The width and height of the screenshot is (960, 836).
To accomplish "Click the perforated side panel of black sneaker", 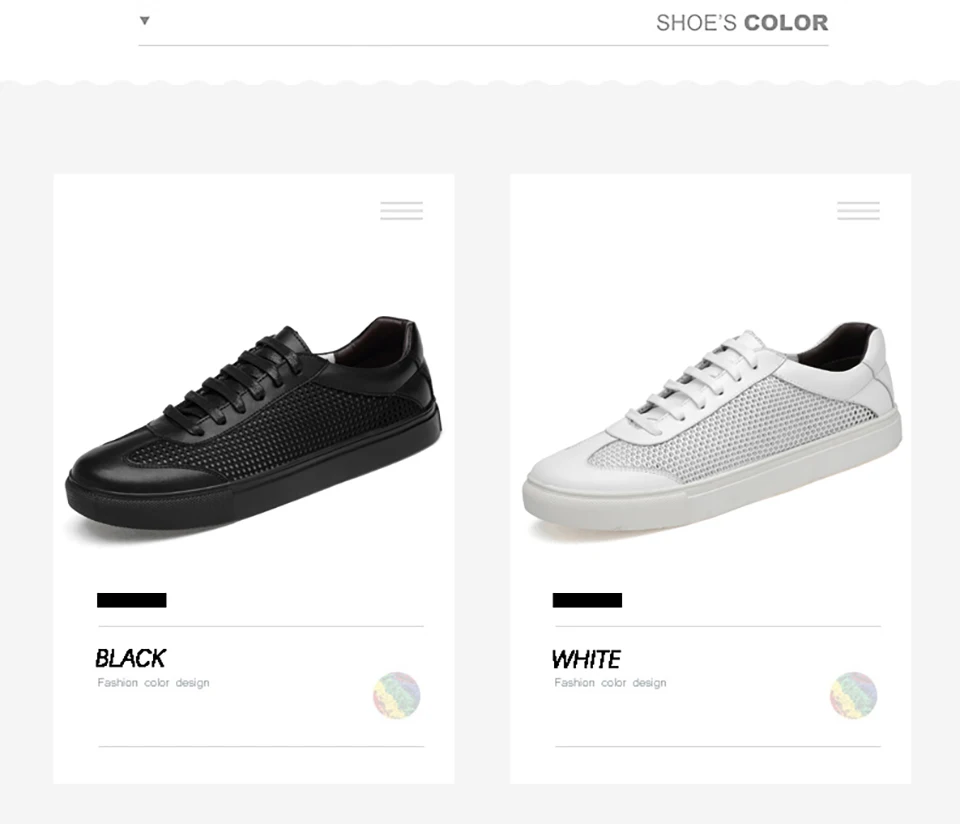I will [x=276, y=429].
